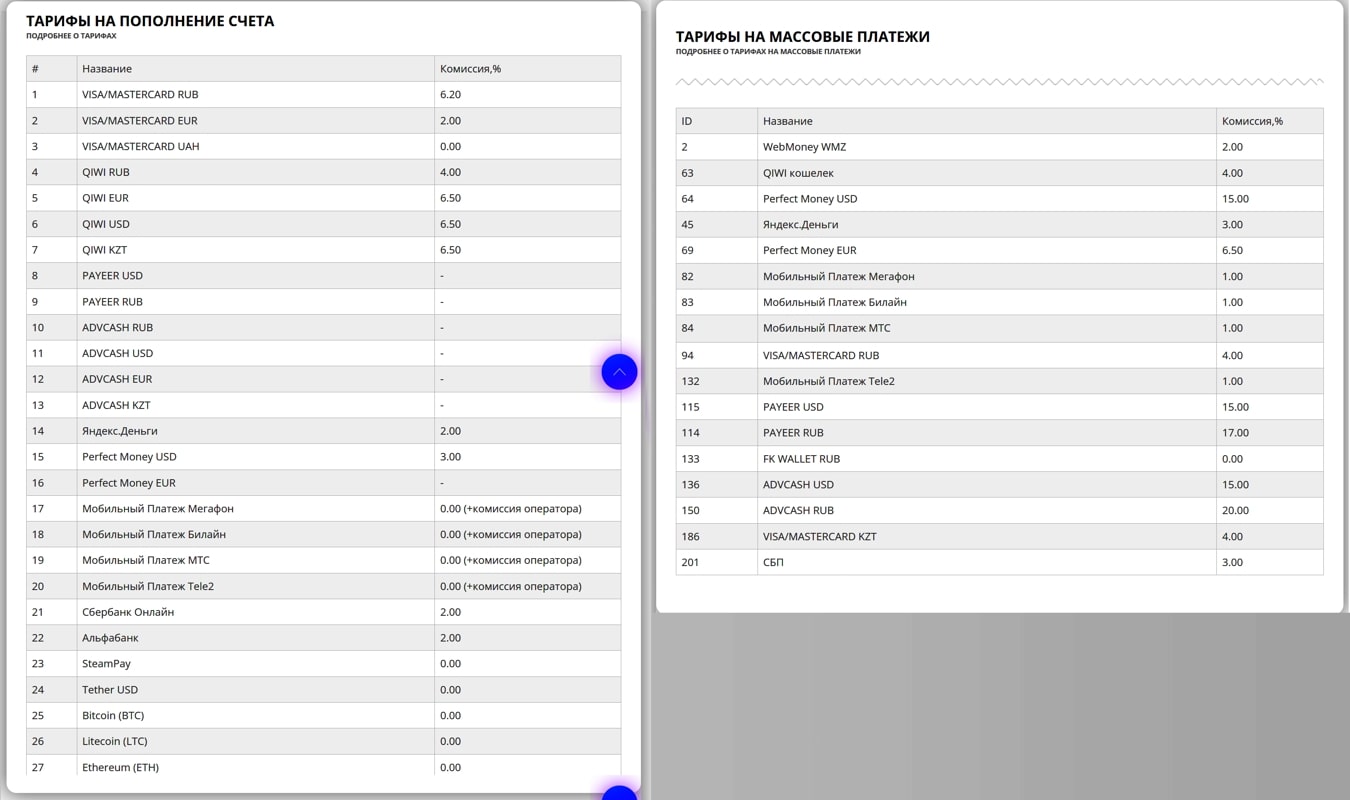Image resolution: width=1350 pixels, height=800 pixels.
Task: Click the 'Litecoin (LTC)' row name
Action: coord(115,742)
